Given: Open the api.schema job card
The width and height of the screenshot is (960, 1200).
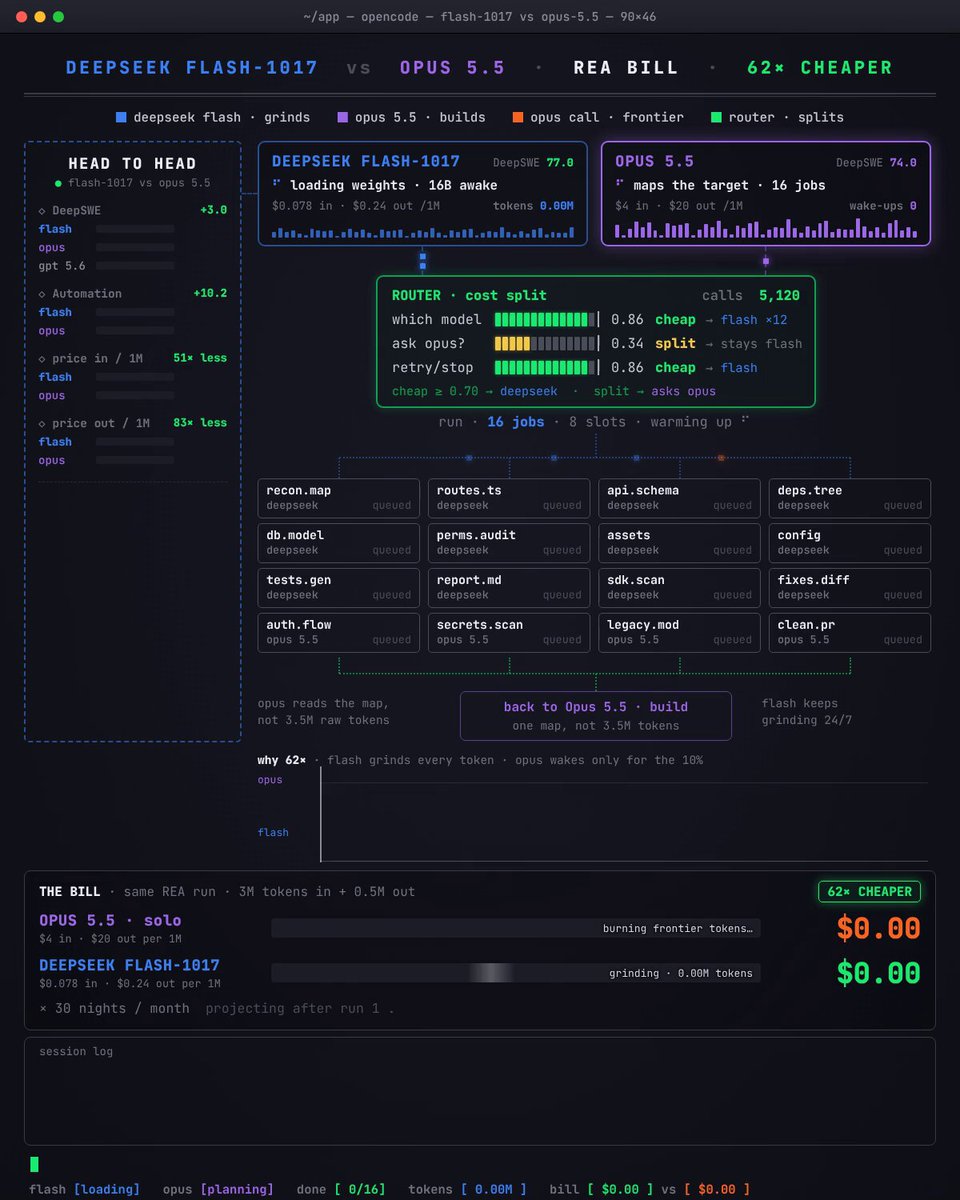Looking at the screenshot, I should pos(680,497).
